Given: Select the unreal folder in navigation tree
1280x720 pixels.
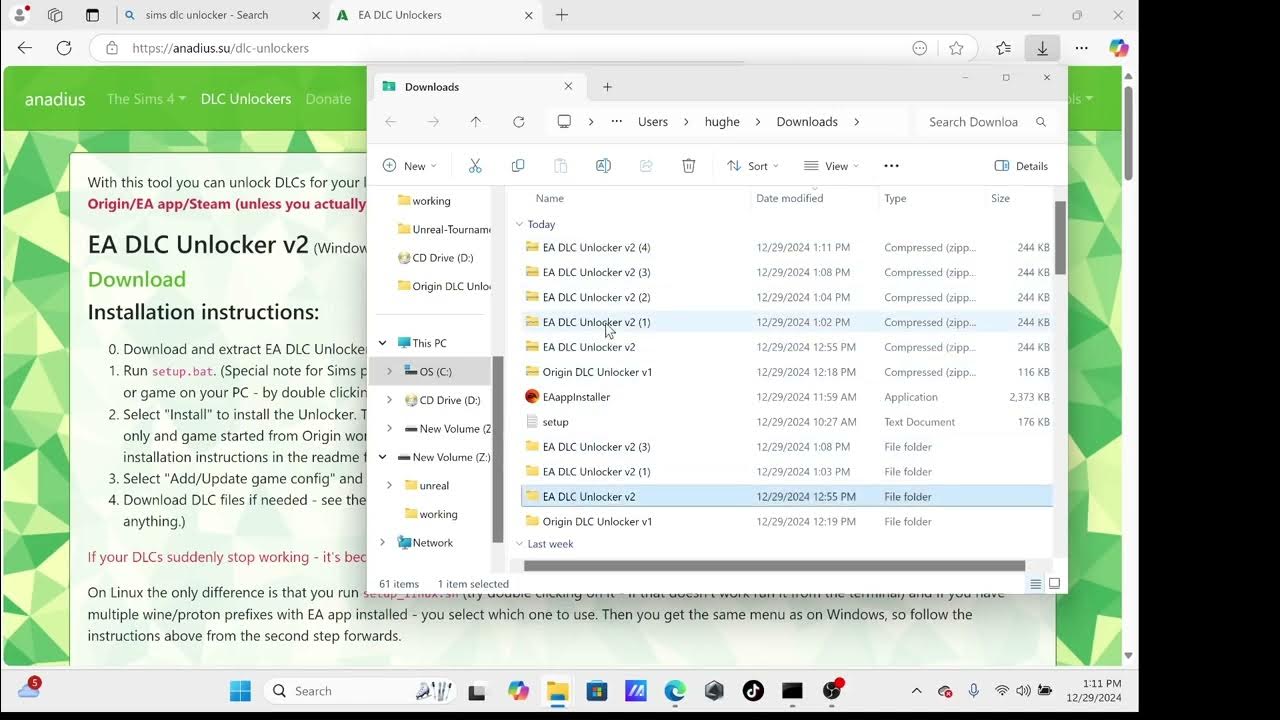Looking at the screenshot, I should [x=434, y=485].
